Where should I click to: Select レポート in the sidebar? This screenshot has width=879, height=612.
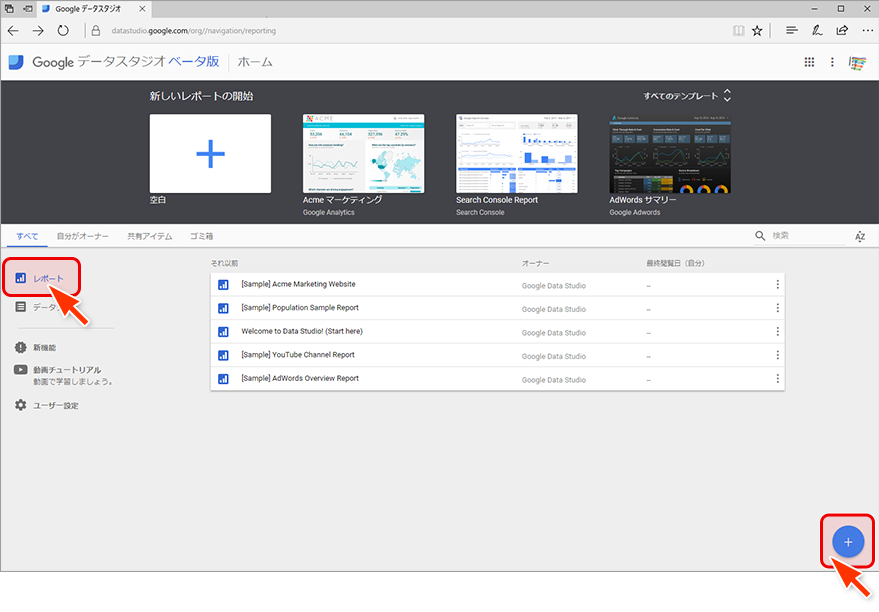[x=41, y=278]
